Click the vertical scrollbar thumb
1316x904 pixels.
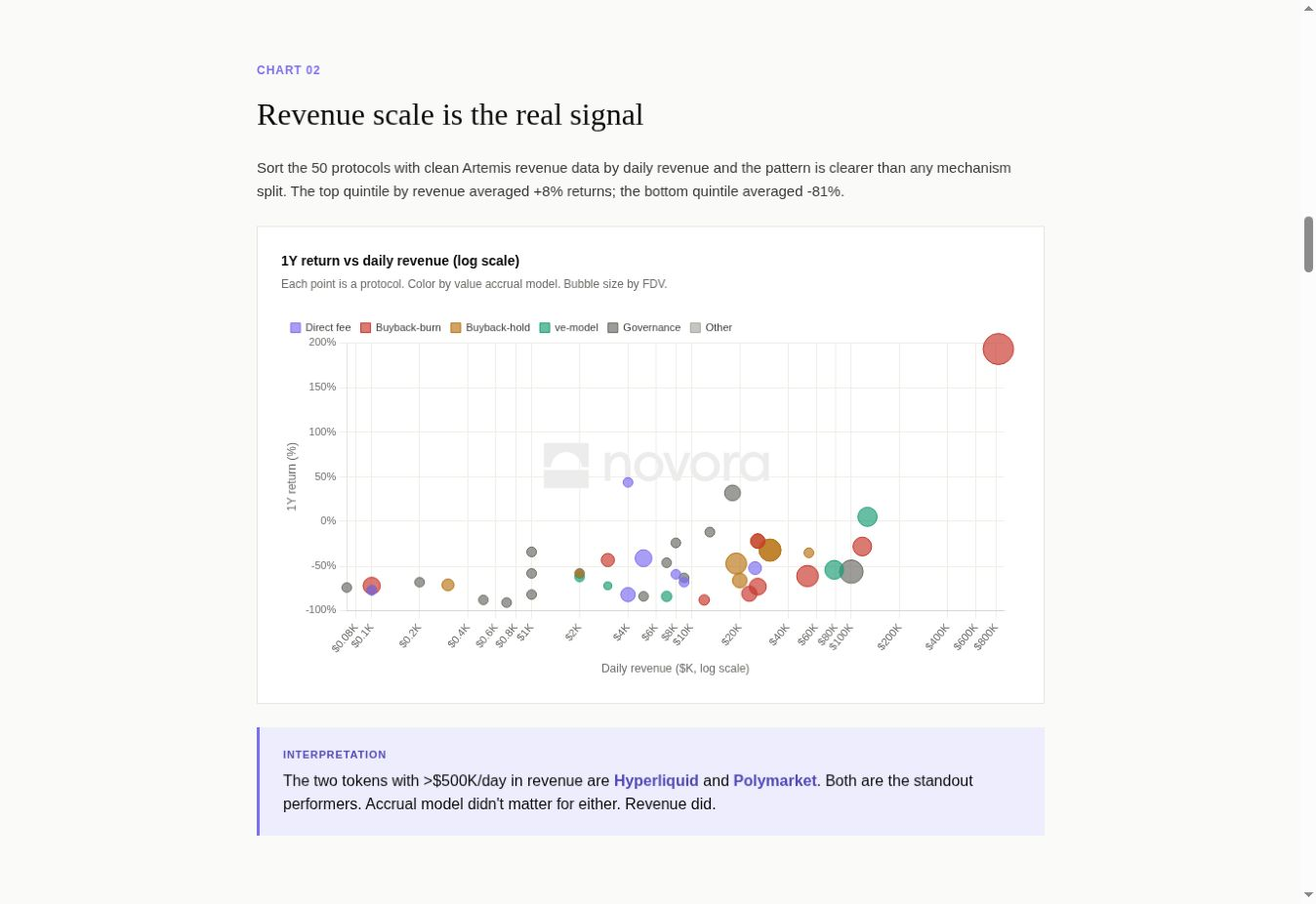click(1308, 244)
